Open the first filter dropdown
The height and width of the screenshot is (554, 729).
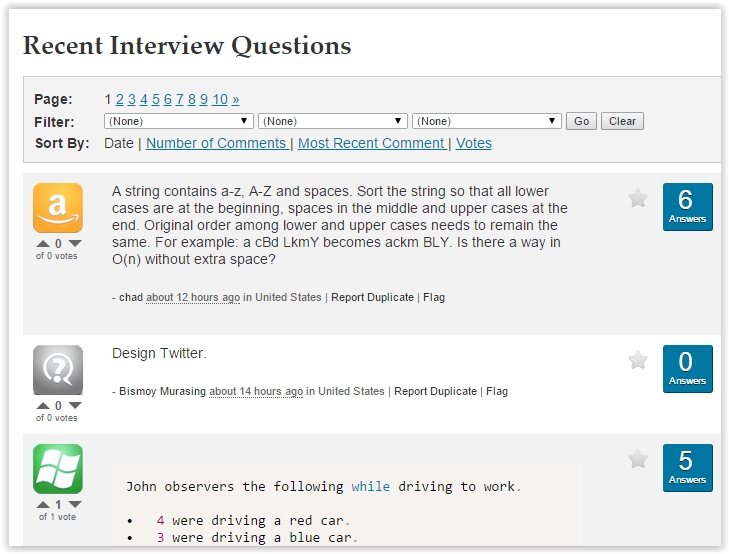[x=179, y=121]
